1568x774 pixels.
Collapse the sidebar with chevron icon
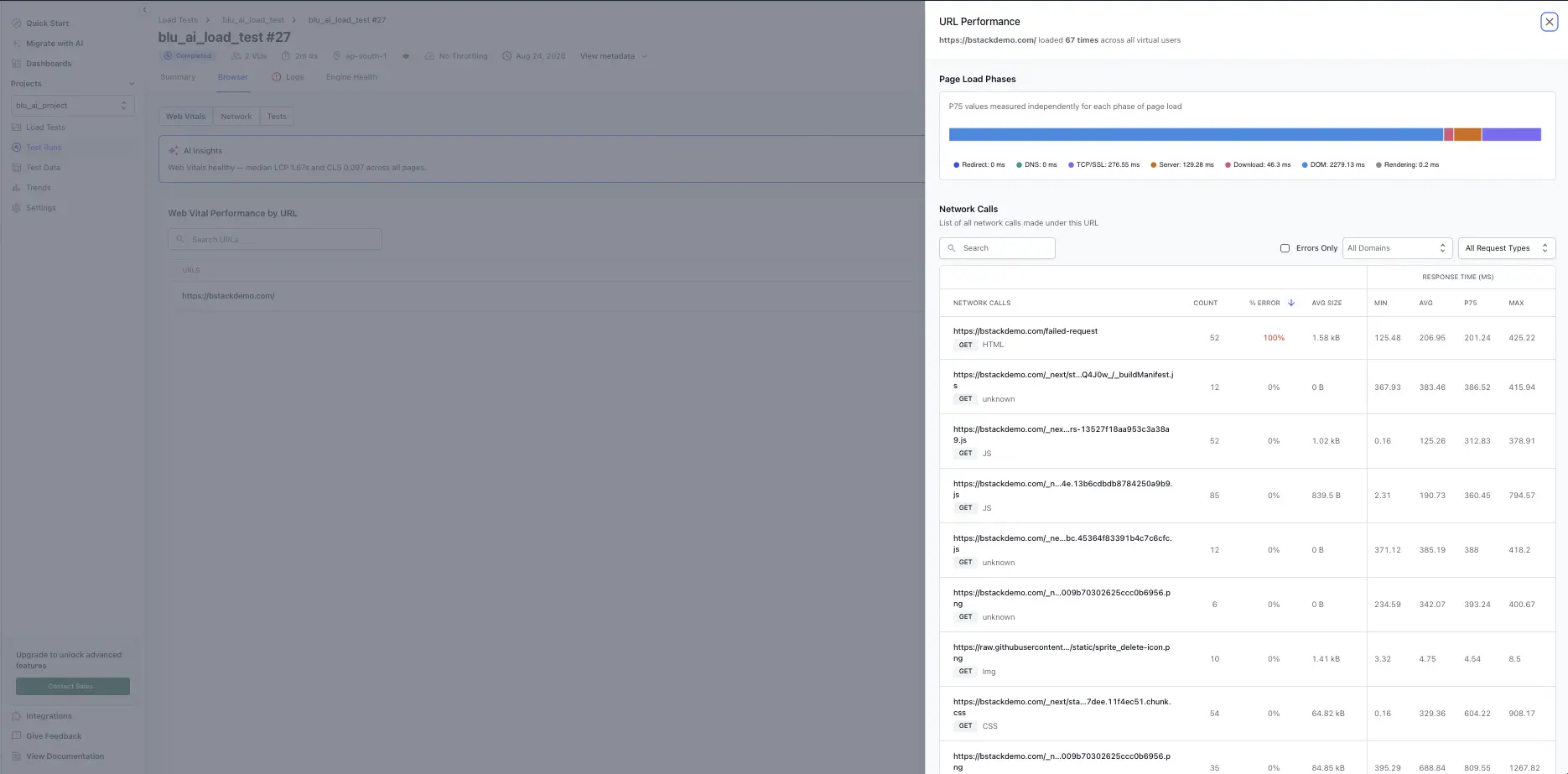(144, 10)
